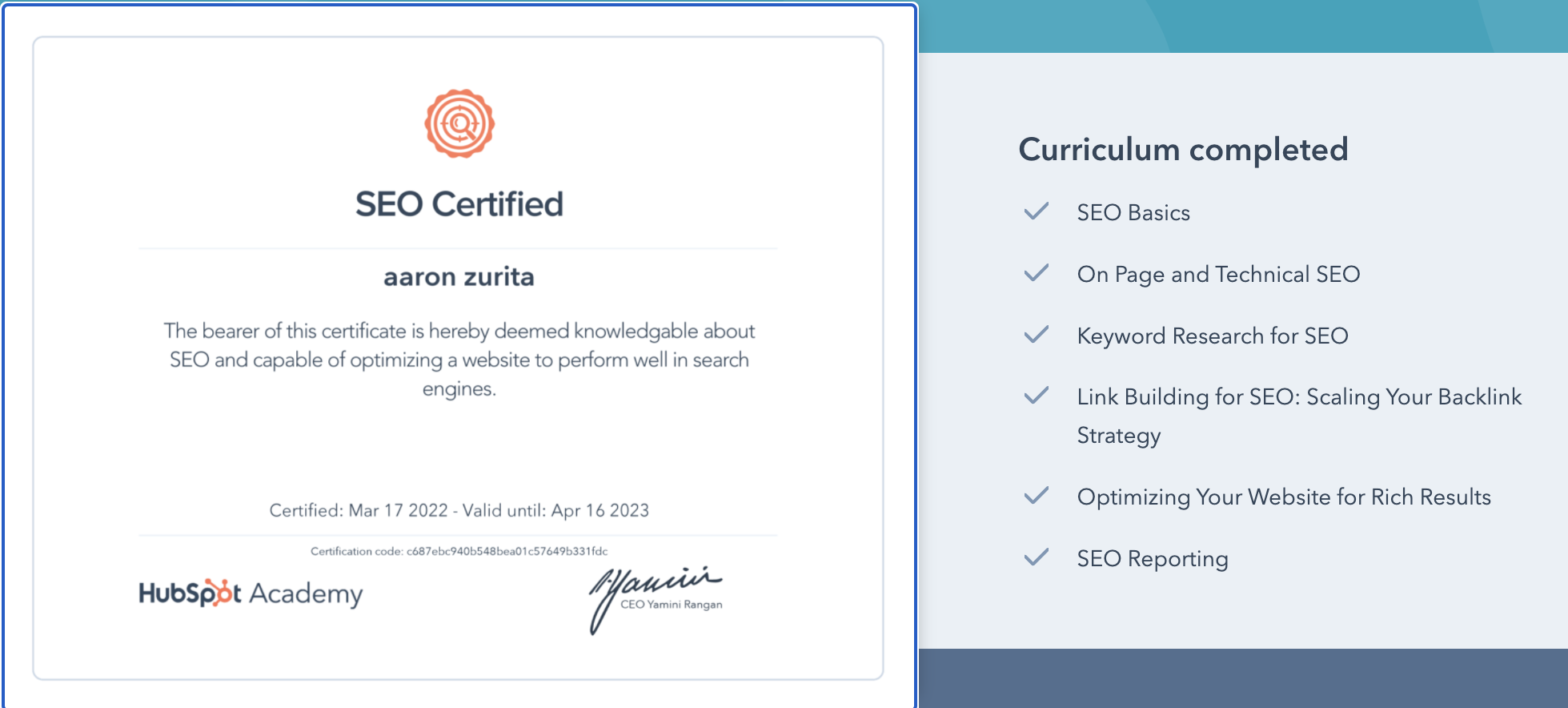Click the certificate description paragraph
The height and width of the screenshot is (708, 1568).
point(459,360)
